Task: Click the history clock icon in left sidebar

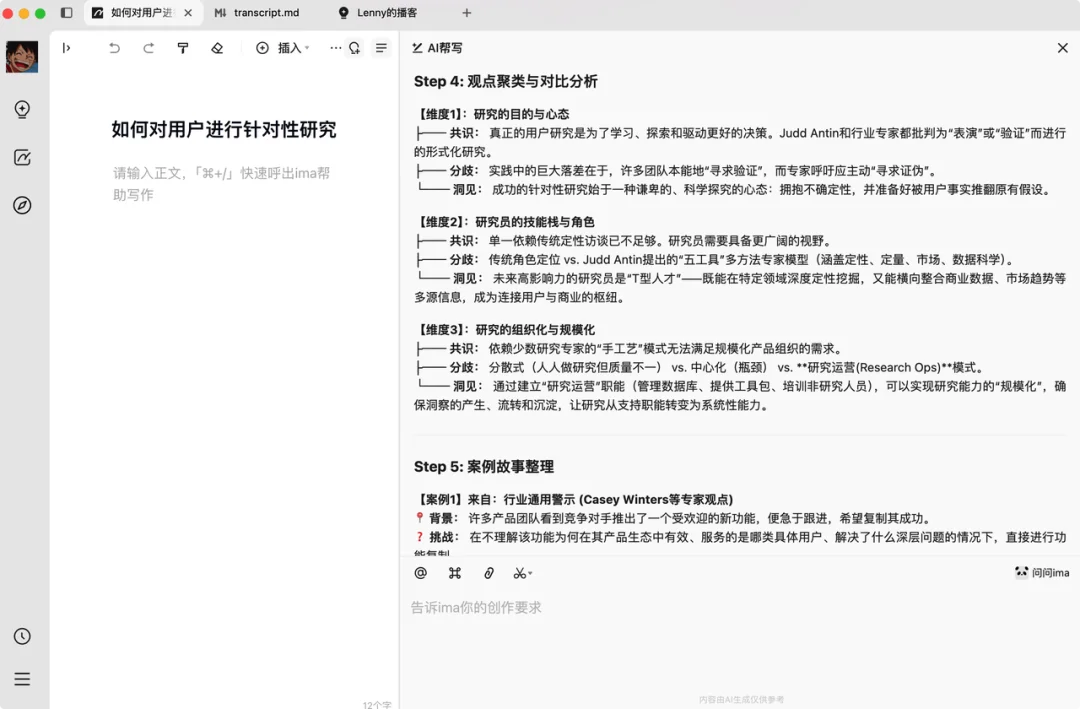Action: (22, 636)
